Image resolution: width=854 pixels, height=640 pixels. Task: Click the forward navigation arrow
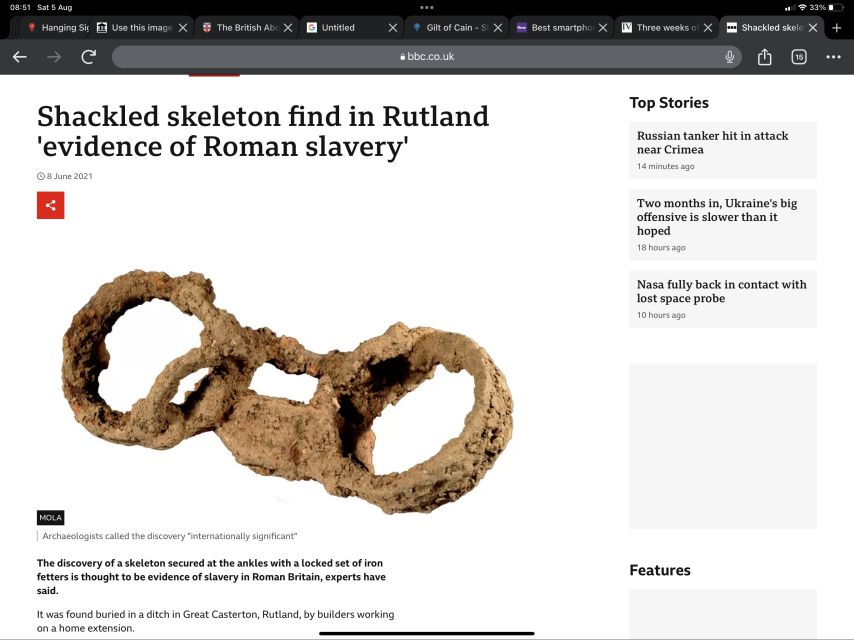point(52,58)
